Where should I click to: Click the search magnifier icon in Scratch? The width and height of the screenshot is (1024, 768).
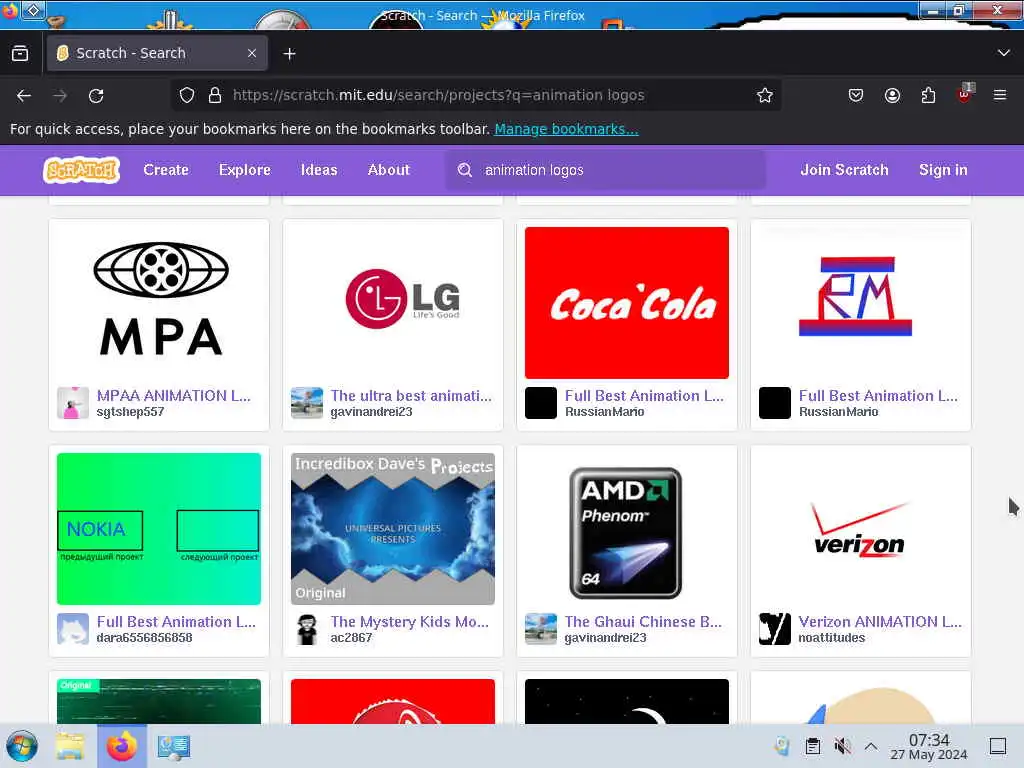465,170
